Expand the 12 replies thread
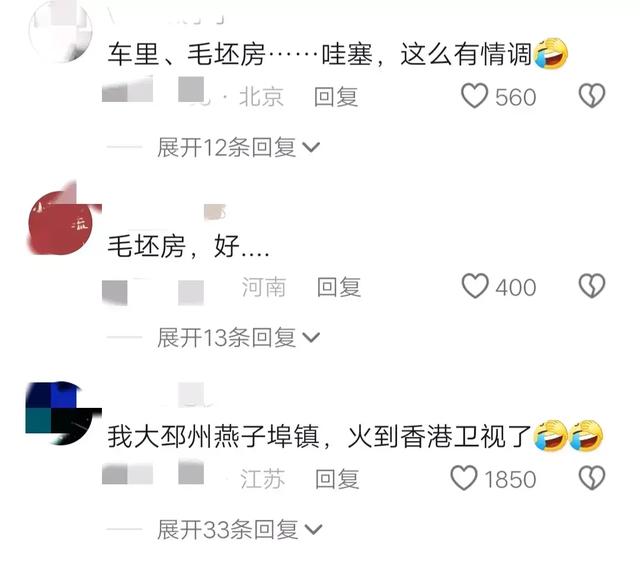The image size is (640, 562). click(239, 147)
